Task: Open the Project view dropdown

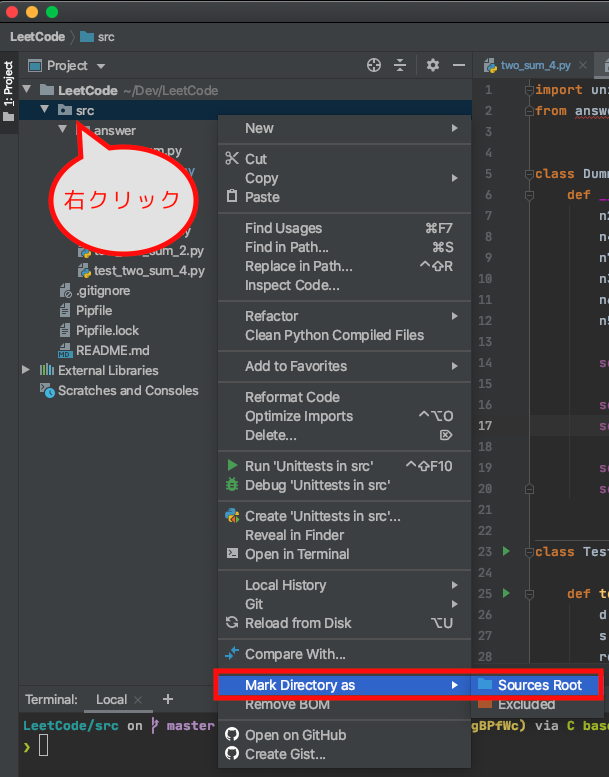Action: [101, 66]
